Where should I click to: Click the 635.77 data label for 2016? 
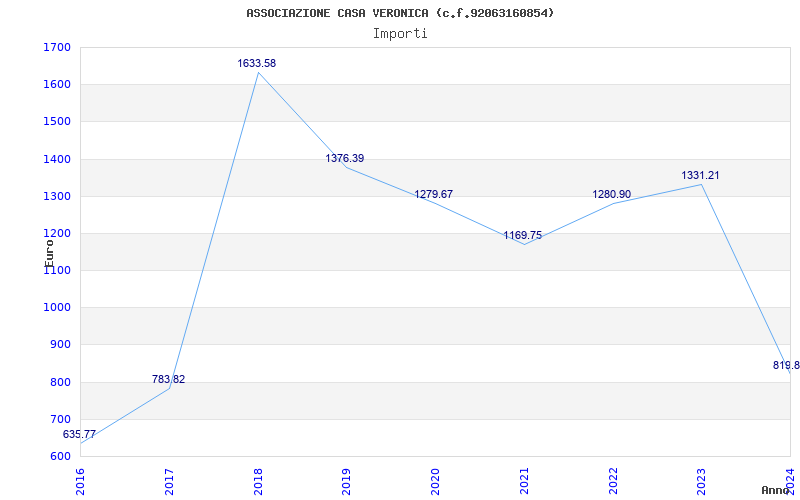79,435
